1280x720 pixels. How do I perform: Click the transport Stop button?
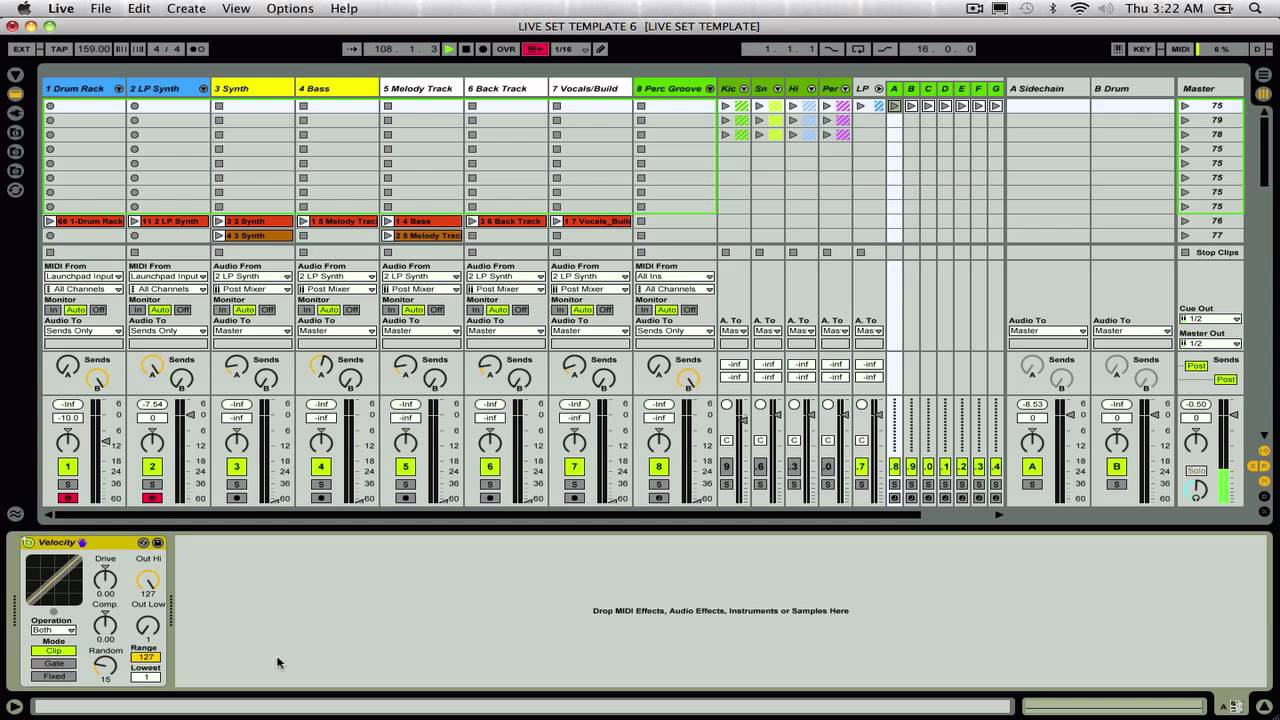pos(466,49)
